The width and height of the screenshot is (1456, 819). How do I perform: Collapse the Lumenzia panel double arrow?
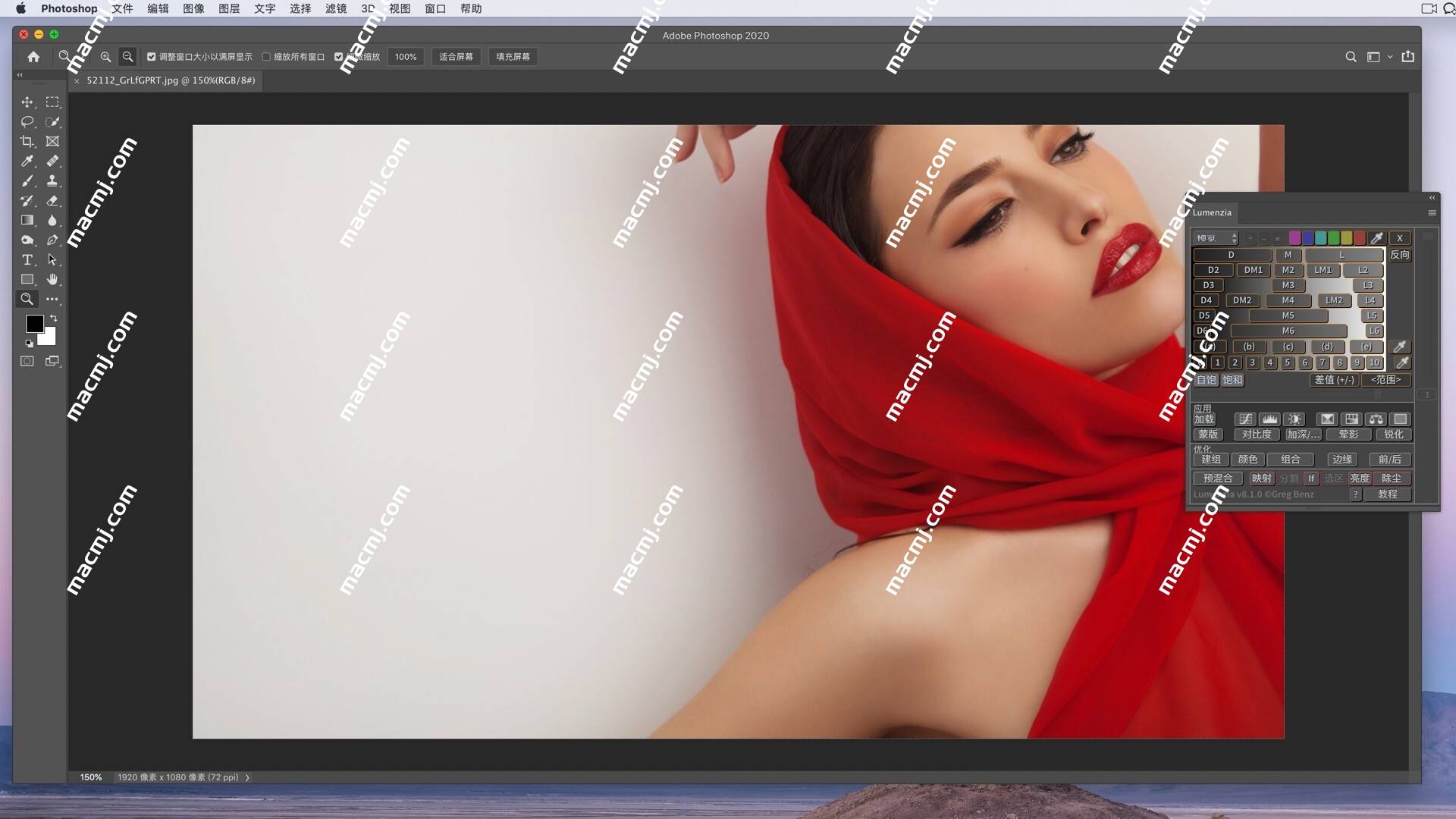[1432, 198]
